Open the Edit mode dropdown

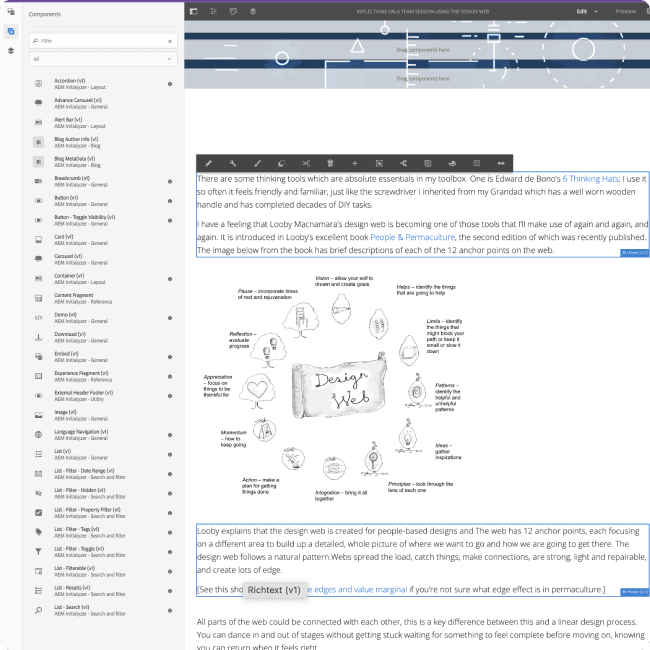tap(585, 11)
